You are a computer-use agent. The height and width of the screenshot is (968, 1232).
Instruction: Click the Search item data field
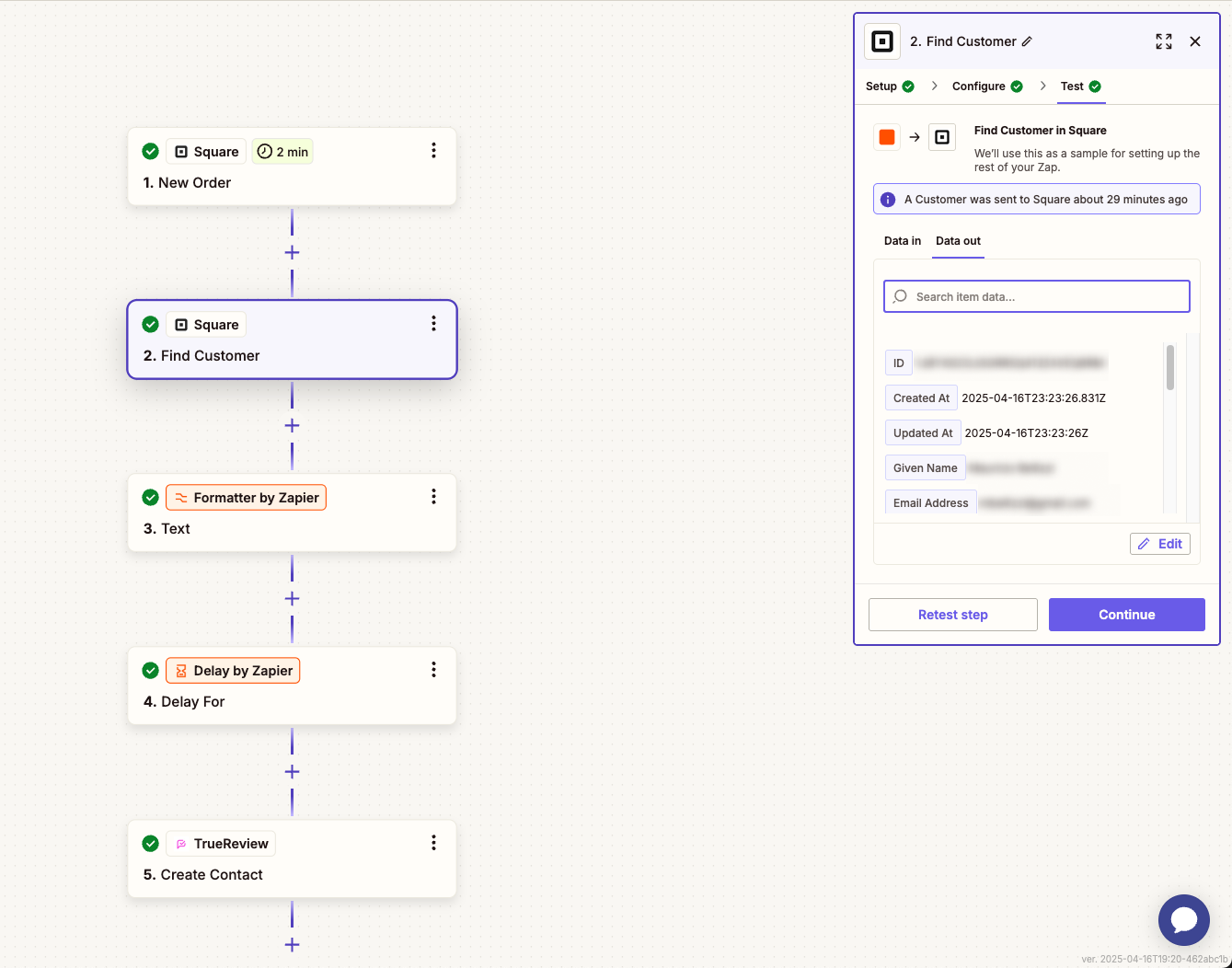tap(1037, 296)
